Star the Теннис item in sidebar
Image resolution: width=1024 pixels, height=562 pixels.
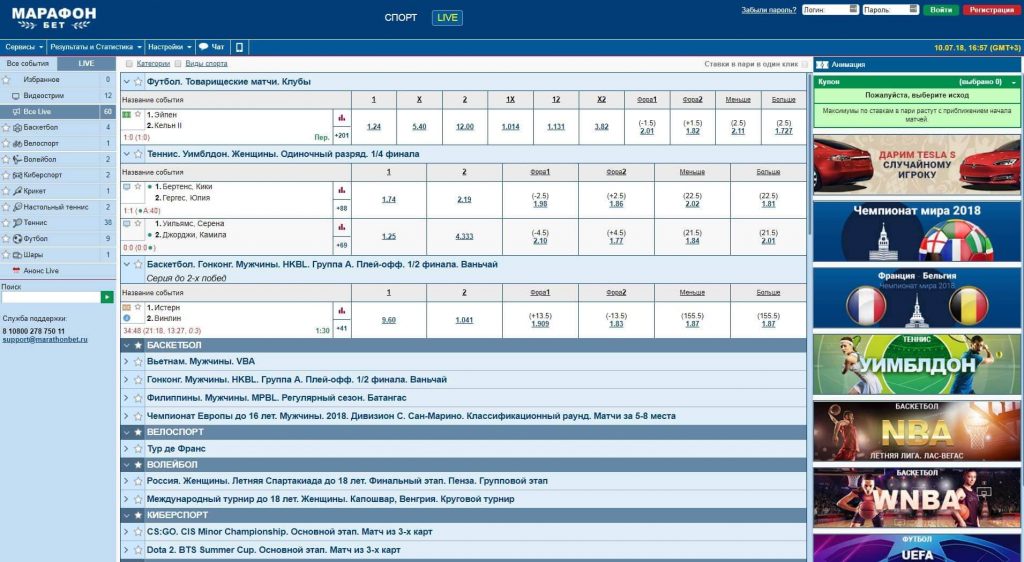point(6,223)
